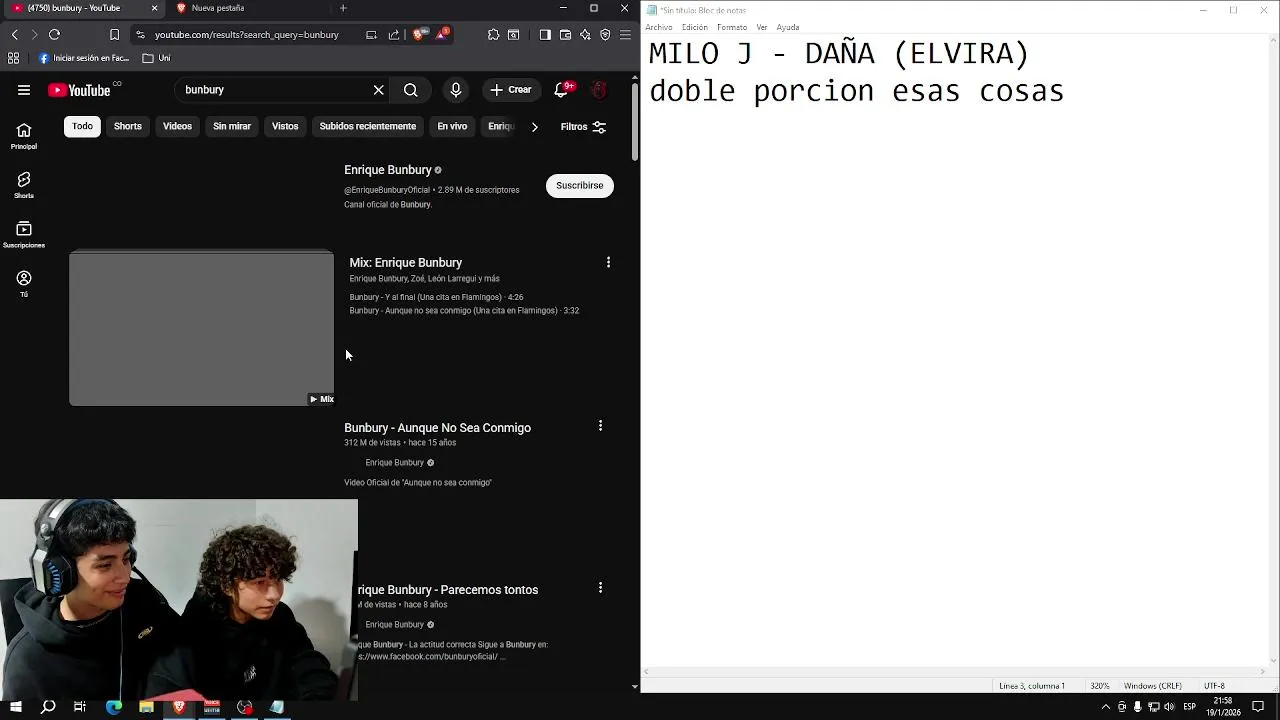
Task: Open Shorts in YouTube sidebar
Action: 23,185
